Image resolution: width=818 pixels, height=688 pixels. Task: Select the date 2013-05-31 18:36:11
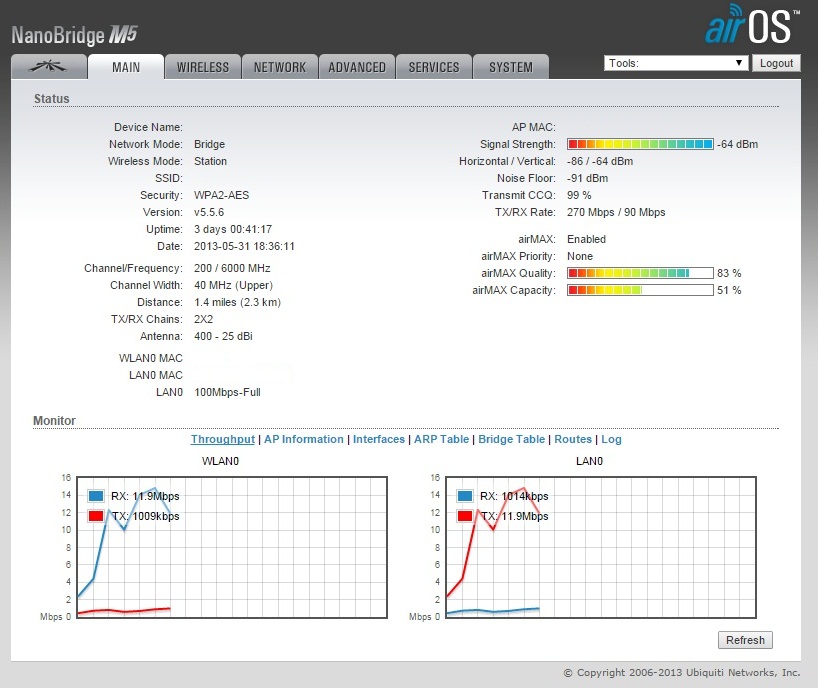coord(244,246)
